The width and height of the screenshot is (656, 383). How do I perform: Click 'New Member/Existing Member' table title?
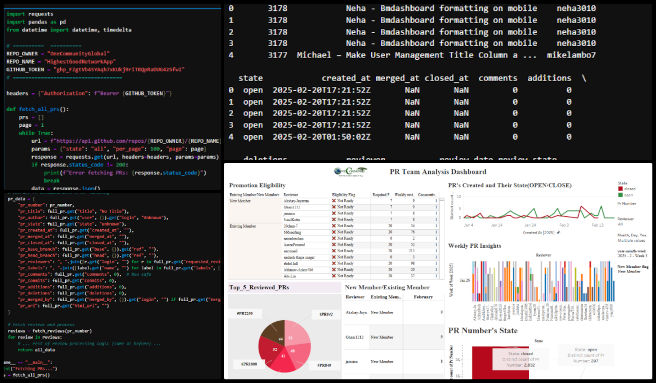click(387, 287)
